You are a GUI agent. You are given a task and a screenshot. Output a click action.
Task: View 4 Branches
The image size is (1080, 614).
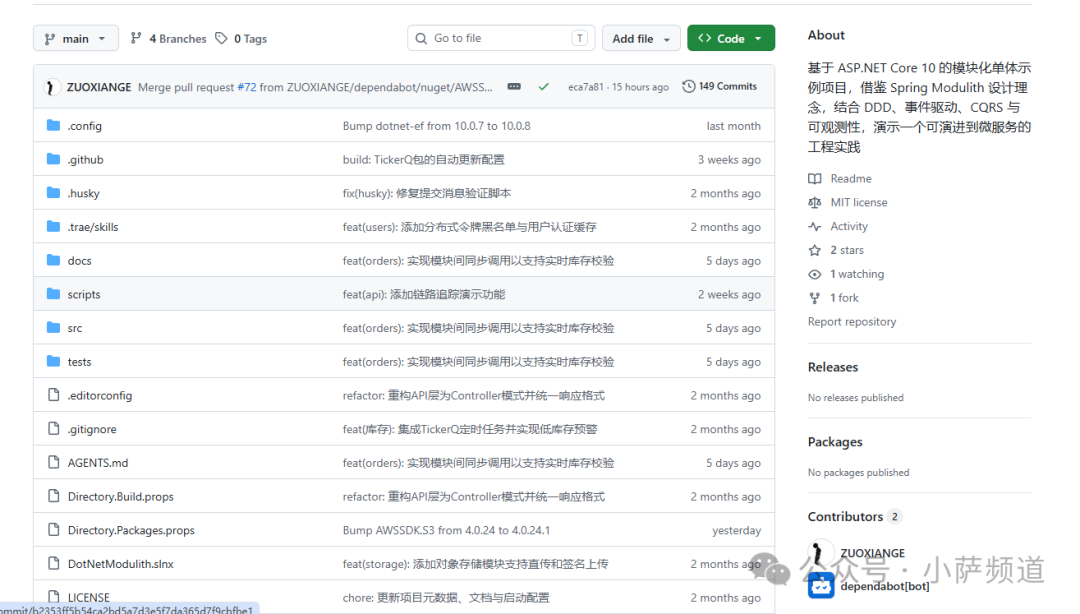169,39
